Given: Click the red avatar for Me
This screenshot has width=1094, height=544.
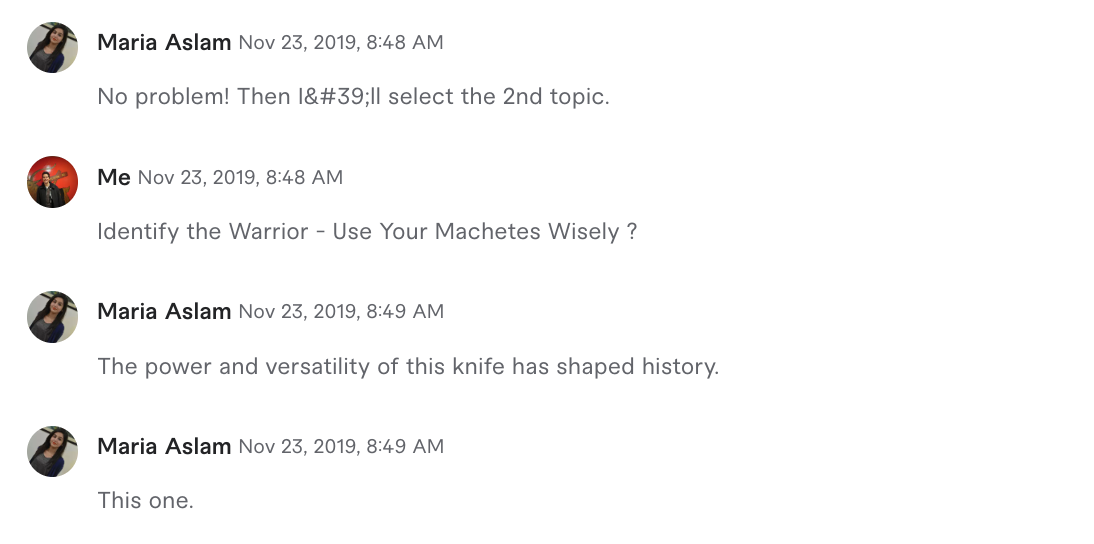Looking at the screenshot, I should (x=52, y=181).
